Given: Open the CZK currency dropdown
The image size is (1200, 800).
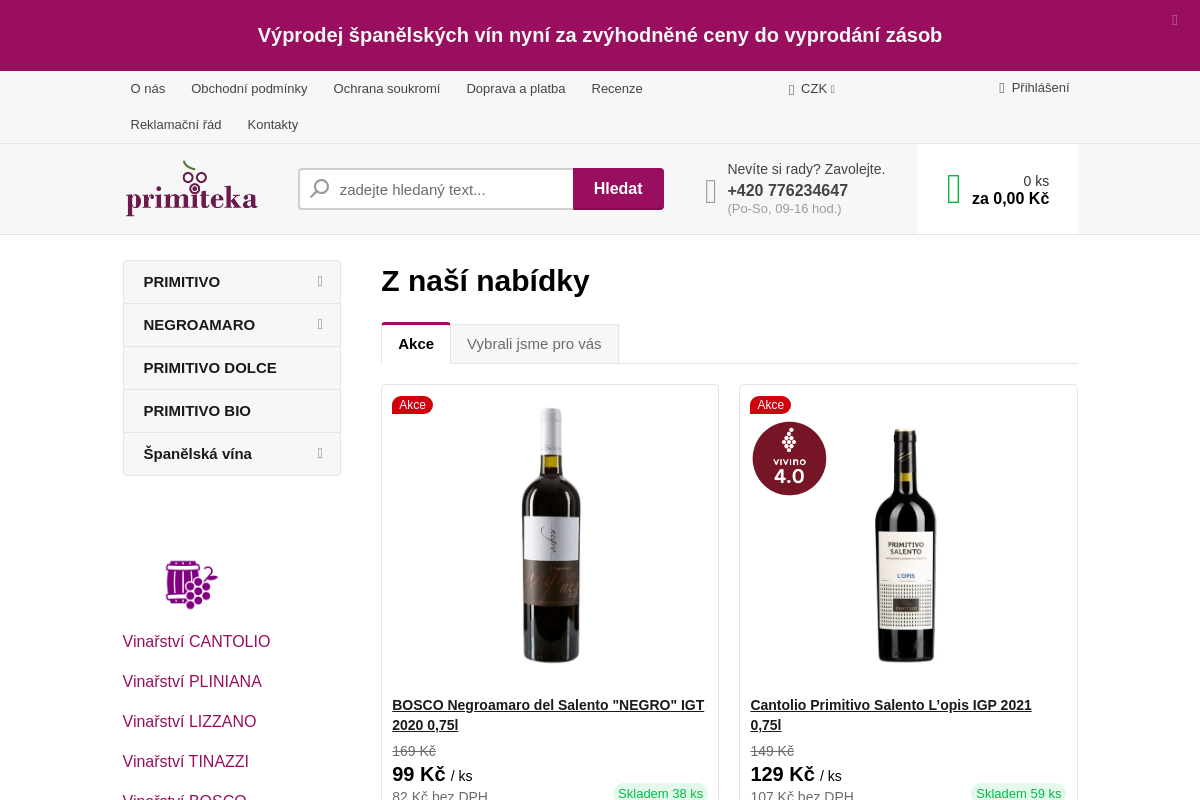Looking at the screenshot, I should click(x=812, y=89).
